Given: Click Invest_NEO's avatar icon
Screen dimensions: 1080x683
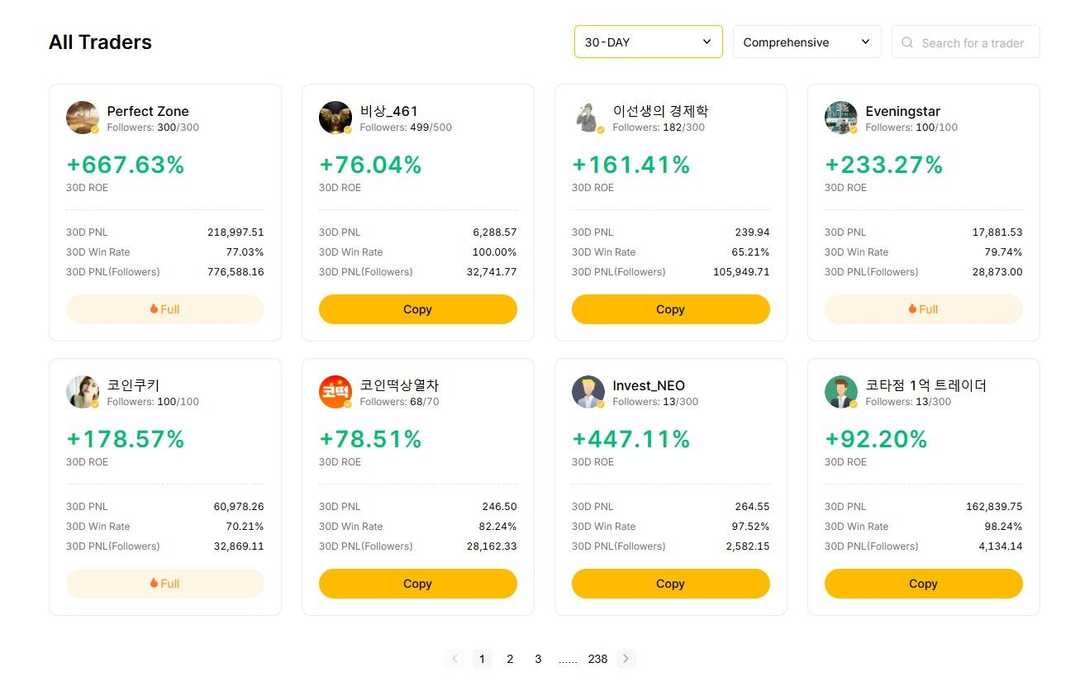Looking at the screenshot, I should 588,392.
